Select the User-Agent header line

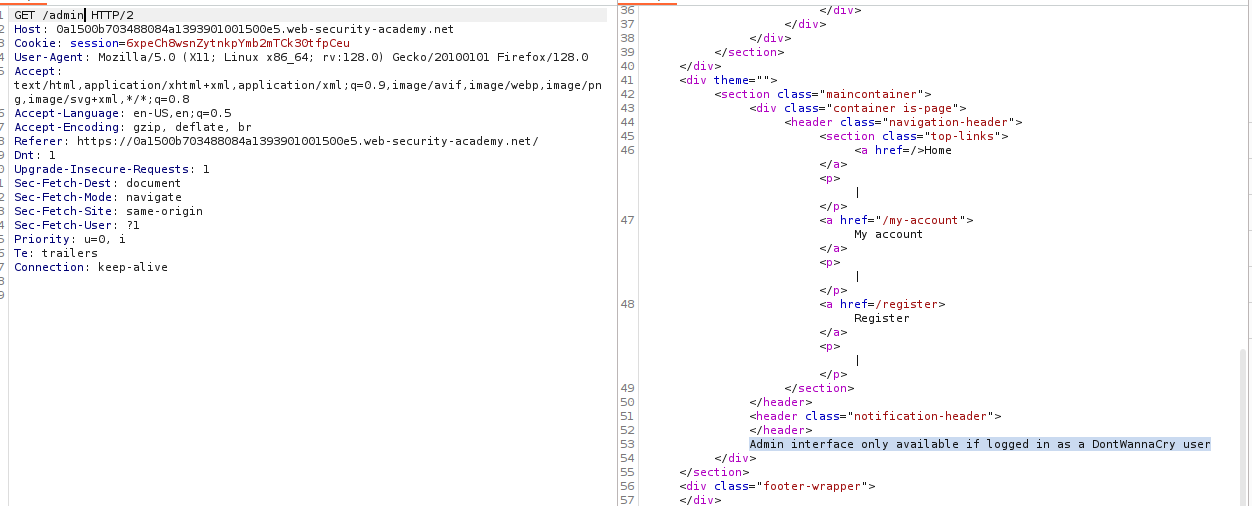[x=300, y=57]
